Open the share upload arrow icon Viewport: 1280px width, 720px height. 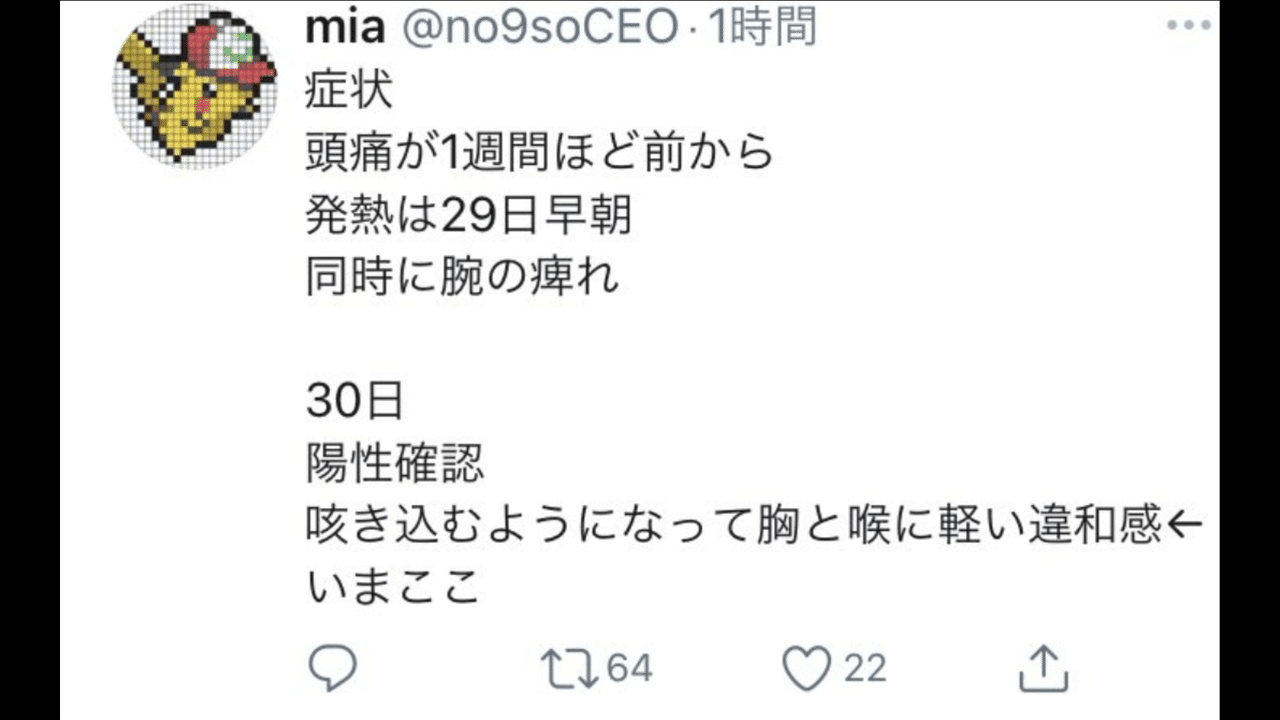(x=1043, y=667)
